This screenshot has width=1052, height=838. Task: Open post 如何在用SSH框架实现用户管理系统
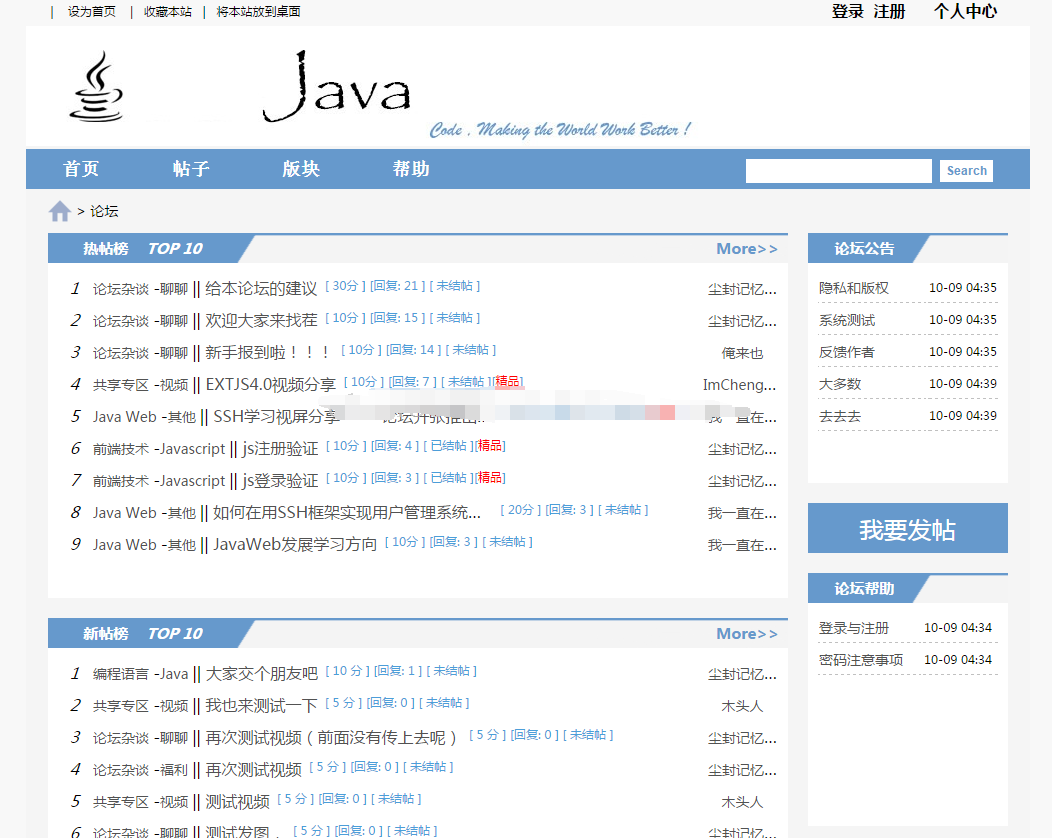347,513
